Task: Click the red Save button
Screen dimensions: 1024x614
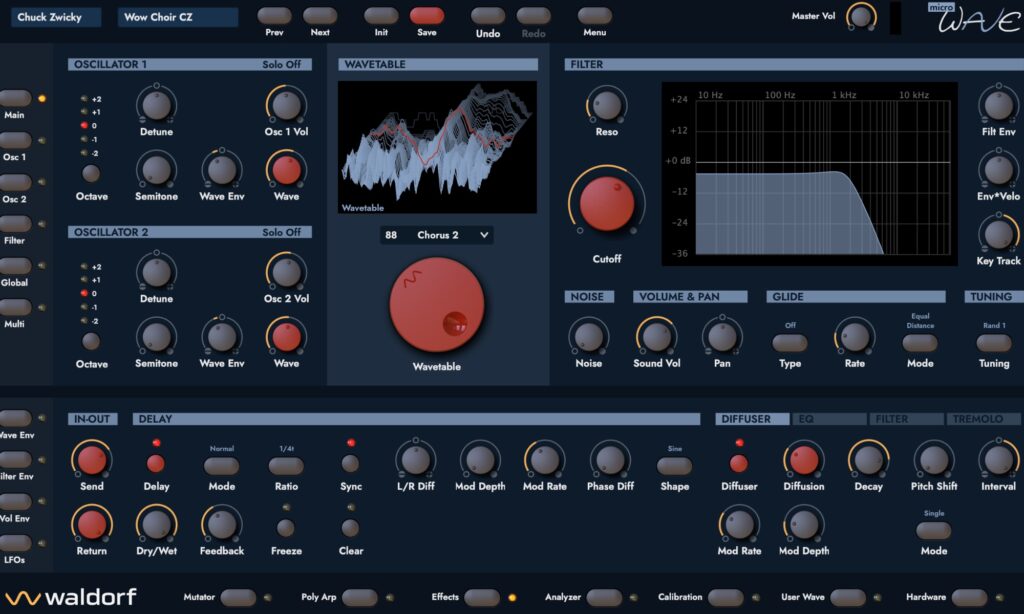Action: click(426, 15)
